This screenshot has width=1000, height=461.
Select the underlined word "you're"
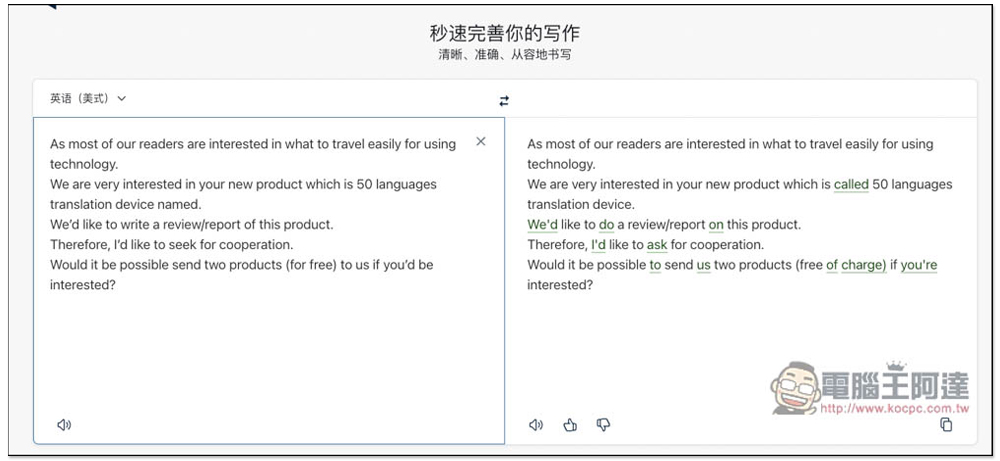pyautogui.click(x=919, y=265)
